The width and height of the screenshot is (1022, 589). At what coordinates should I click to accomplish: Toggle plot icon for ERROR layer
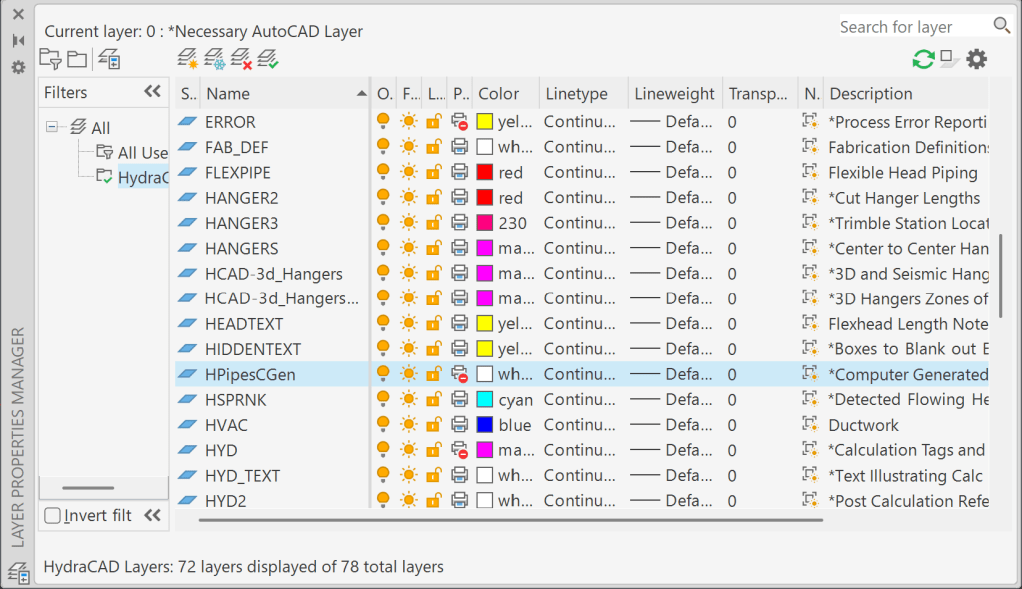(x=460, y=121)
